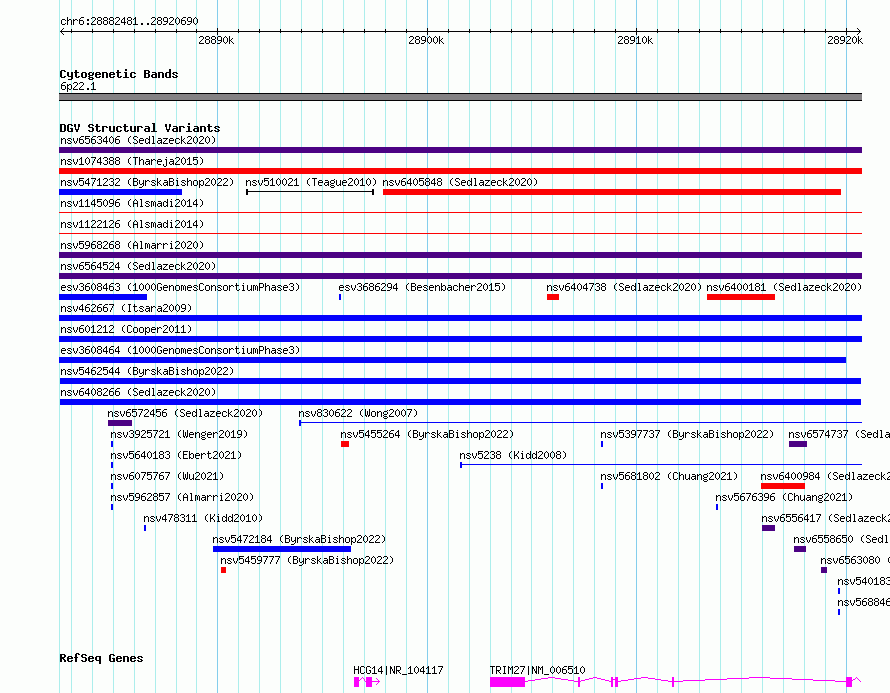The height and width of the screenshot is (693, 890).
Task: Open esv3686294 (Besenbacher2015) label
Action: point(422,287)
